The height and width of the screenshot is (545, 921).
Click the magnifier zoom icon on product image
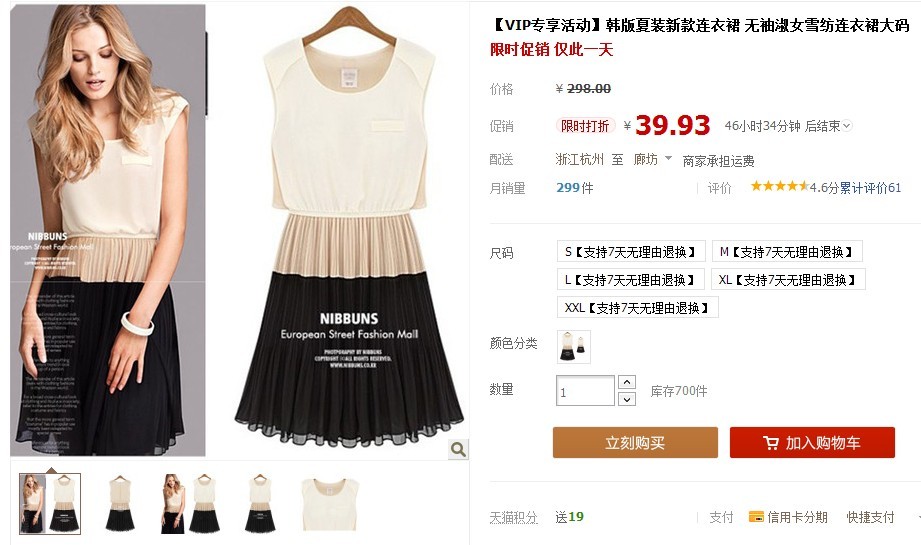pos(458,449)
